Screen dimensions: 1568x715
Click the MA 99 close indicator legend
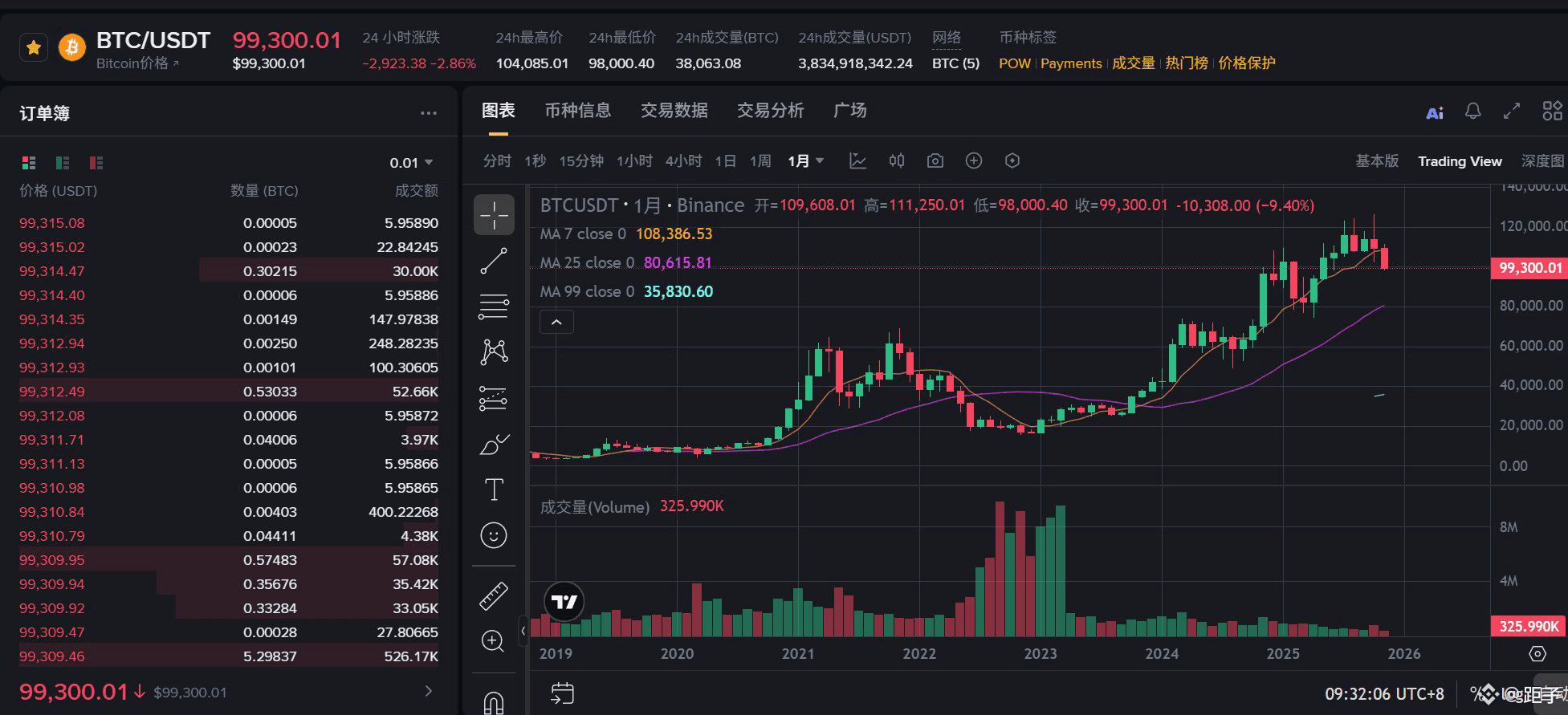click(x=626, y=292)
